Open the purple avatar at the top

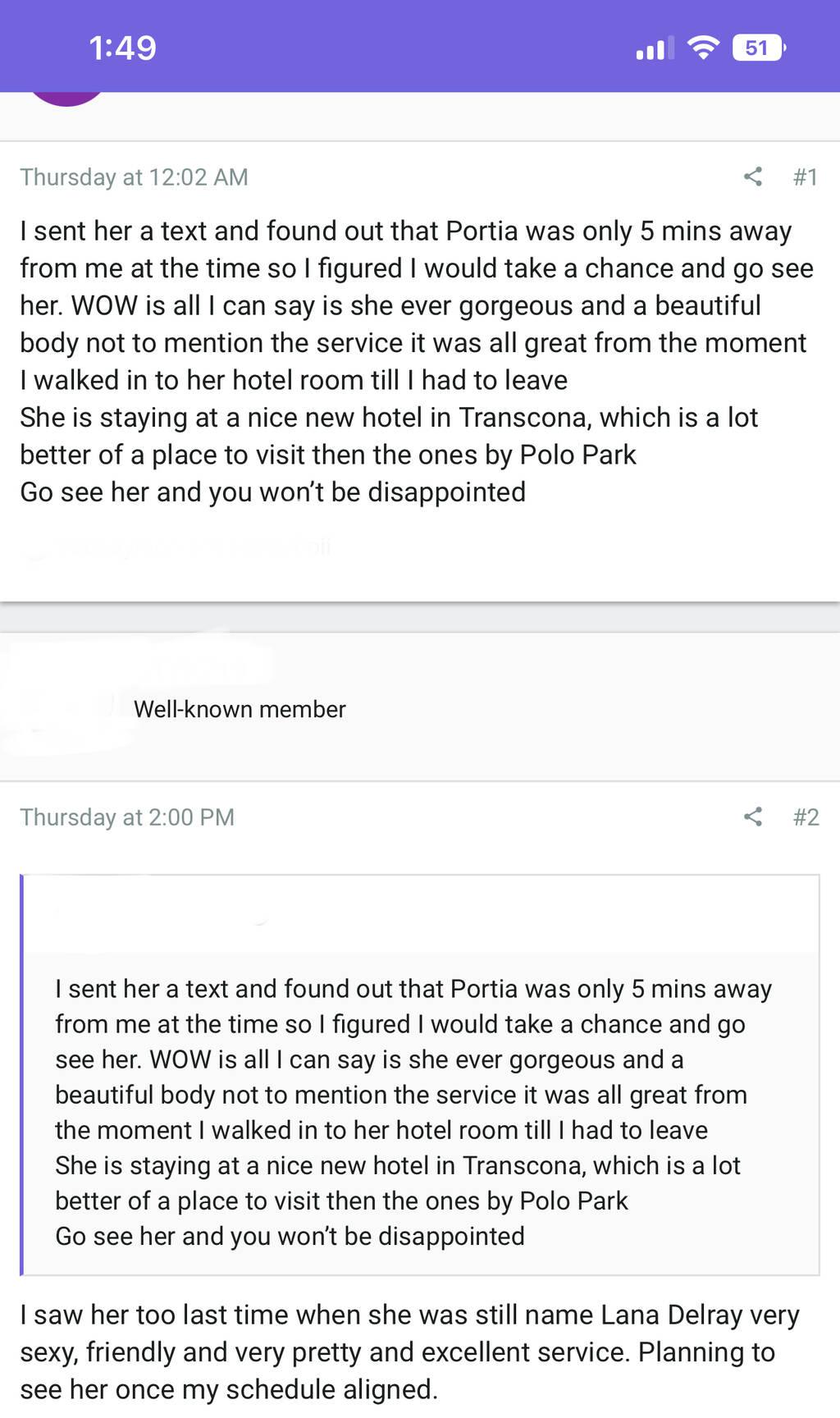pyautogui.click(x=66, y=97)
